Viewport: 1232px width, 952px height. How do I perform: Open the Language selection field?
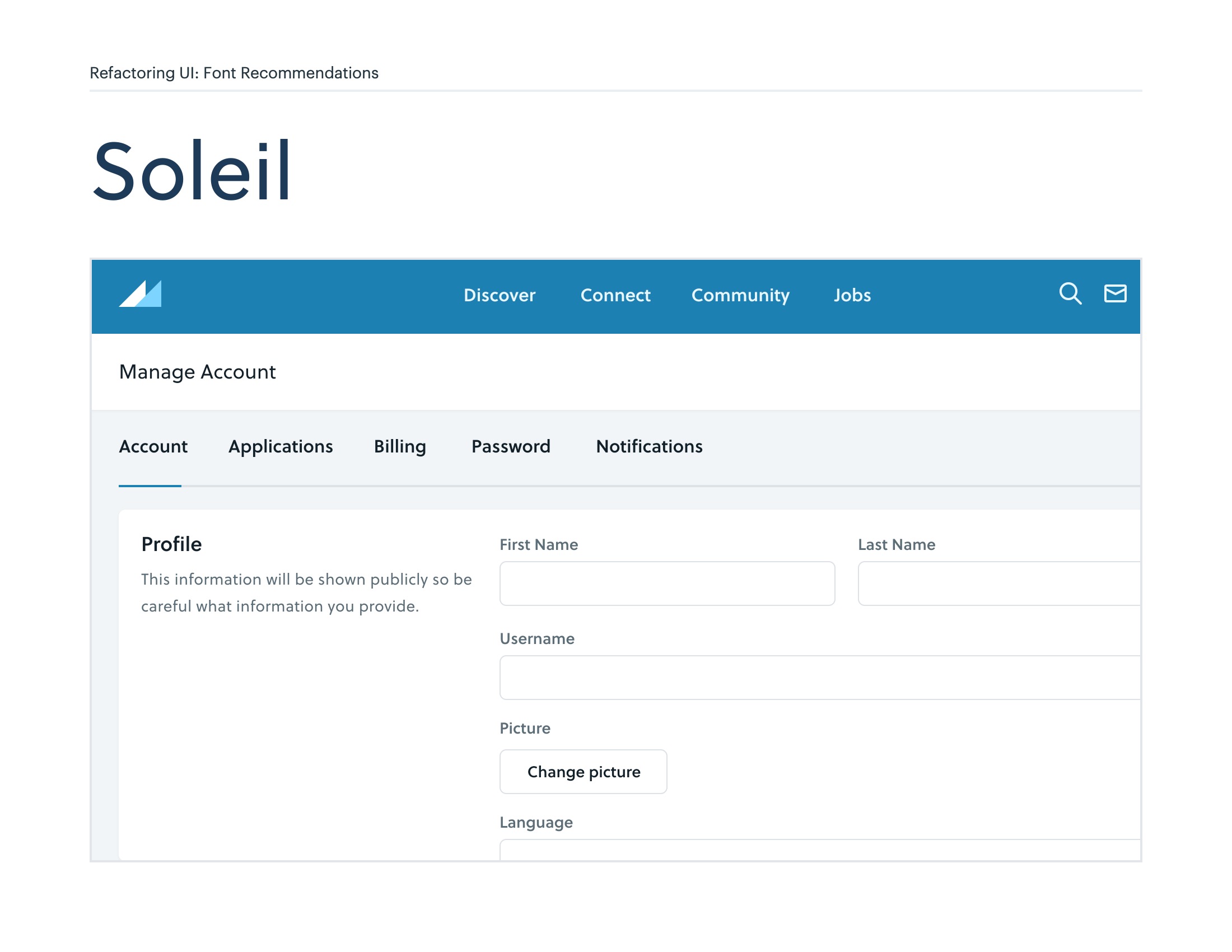click(819, 850)
